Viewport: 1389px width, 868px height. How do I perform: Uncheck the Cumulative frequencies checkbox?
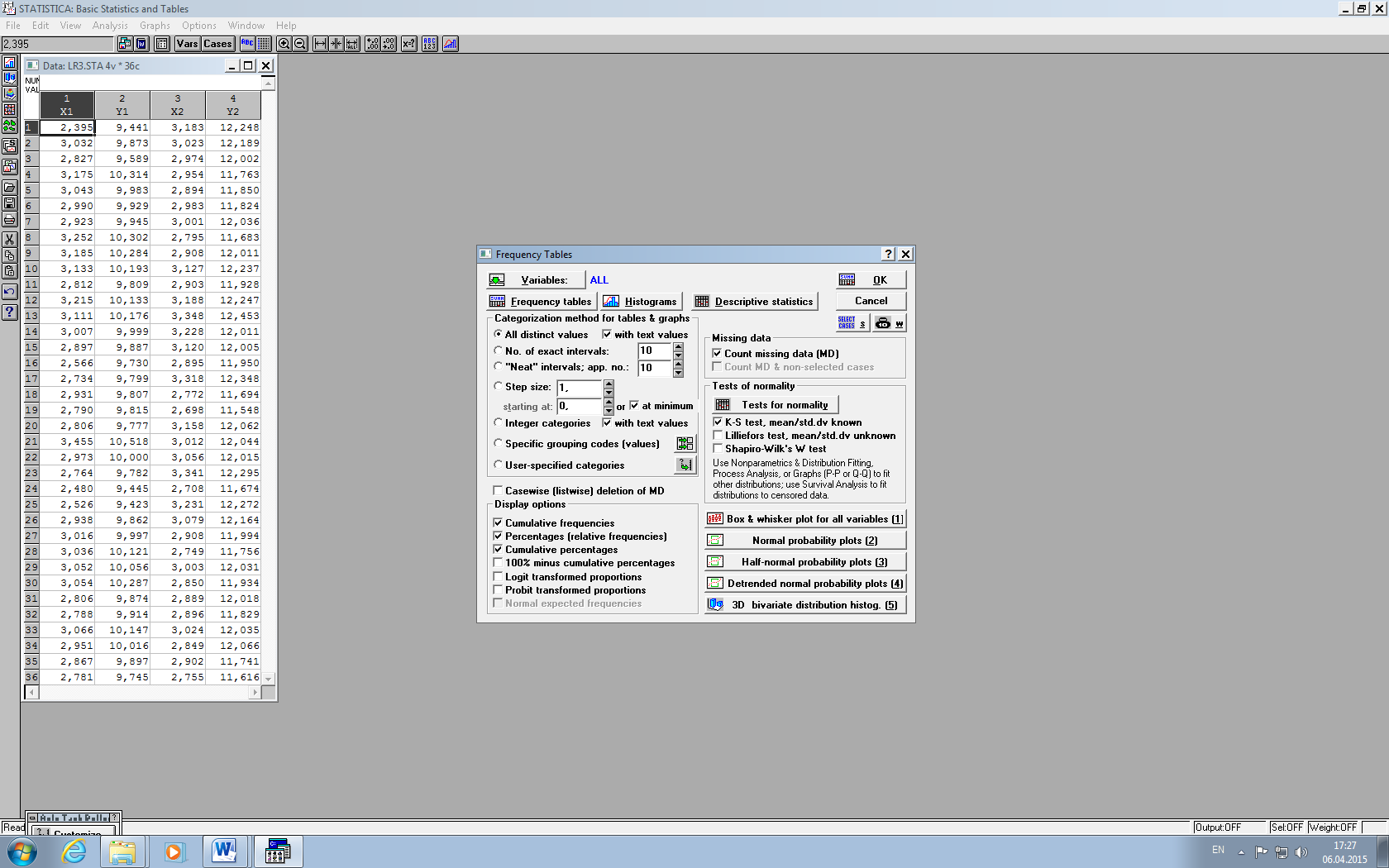pyautogui.click(x=498, y=522)
